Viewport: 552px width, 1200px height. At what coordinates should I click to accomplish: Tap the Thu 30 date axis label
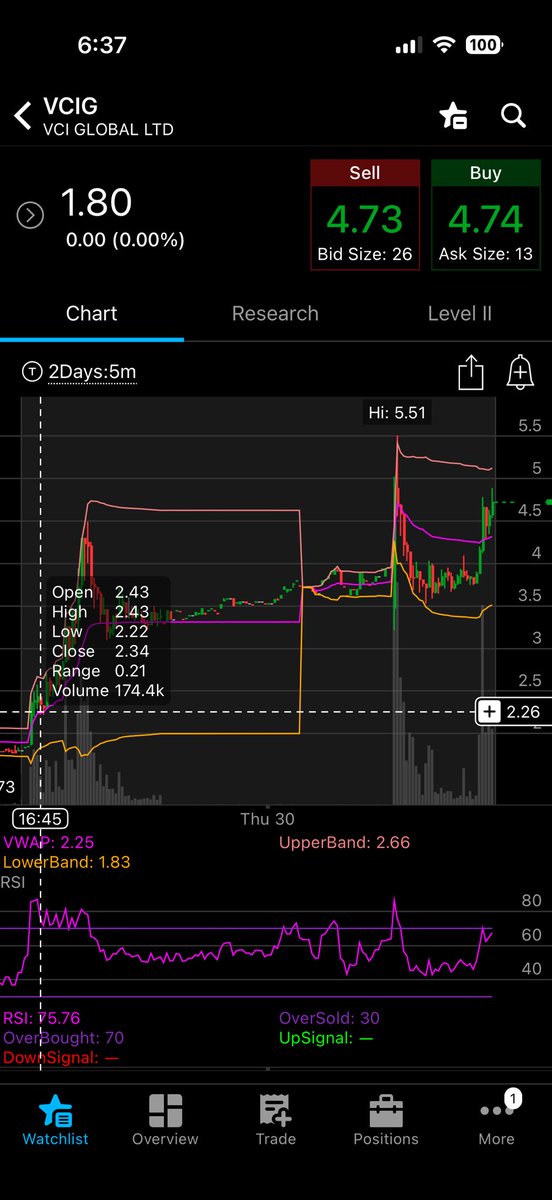click(x=268, y=817)
